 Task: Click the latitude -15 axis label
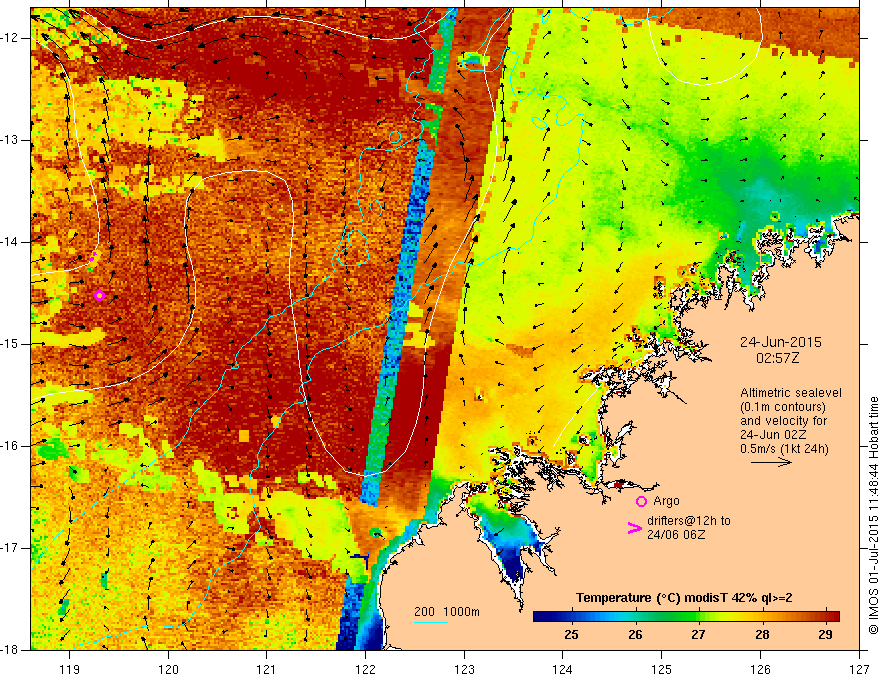(10, 344)
